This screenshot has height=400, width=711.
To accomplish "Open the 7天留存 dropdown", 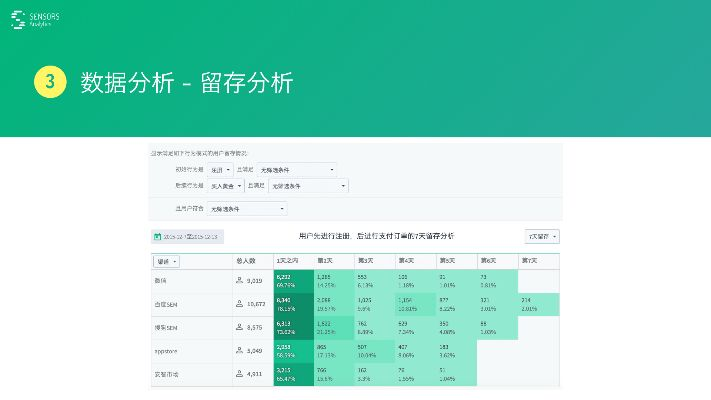I will coord(542,237).
